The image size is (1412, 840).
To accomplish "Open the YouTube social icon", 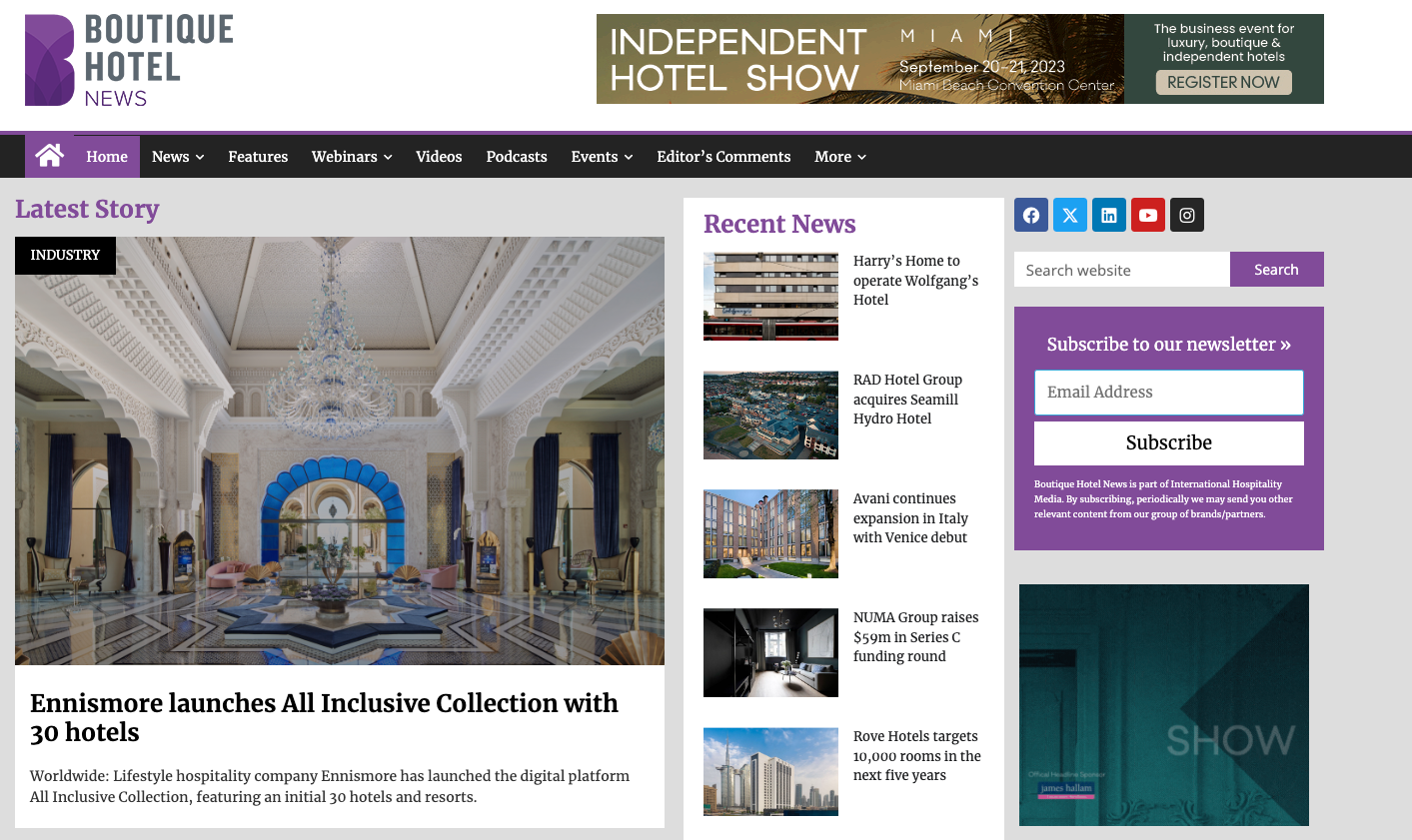I will click(1148, 215).
